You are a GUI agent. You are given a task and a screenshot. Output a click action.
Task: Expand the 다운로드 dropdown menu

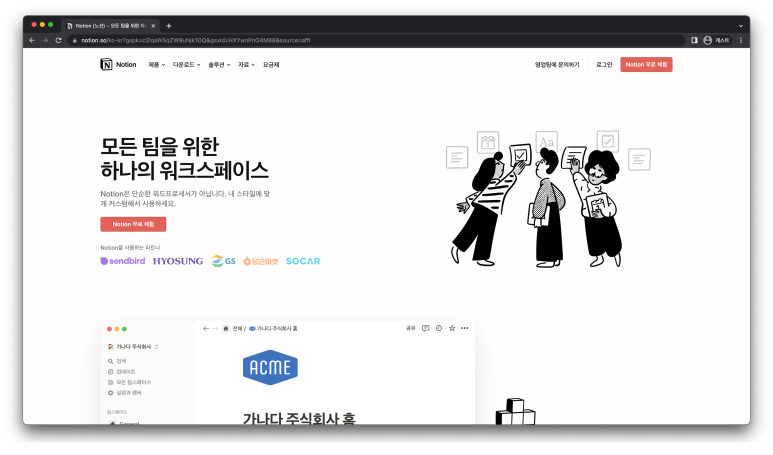(x=186, y=64)
